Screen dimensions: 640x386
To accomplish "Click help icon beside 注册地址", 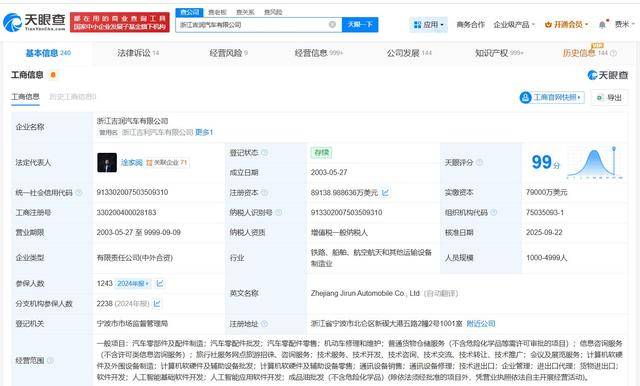I will pyautogui.click(x=264, y=324).
